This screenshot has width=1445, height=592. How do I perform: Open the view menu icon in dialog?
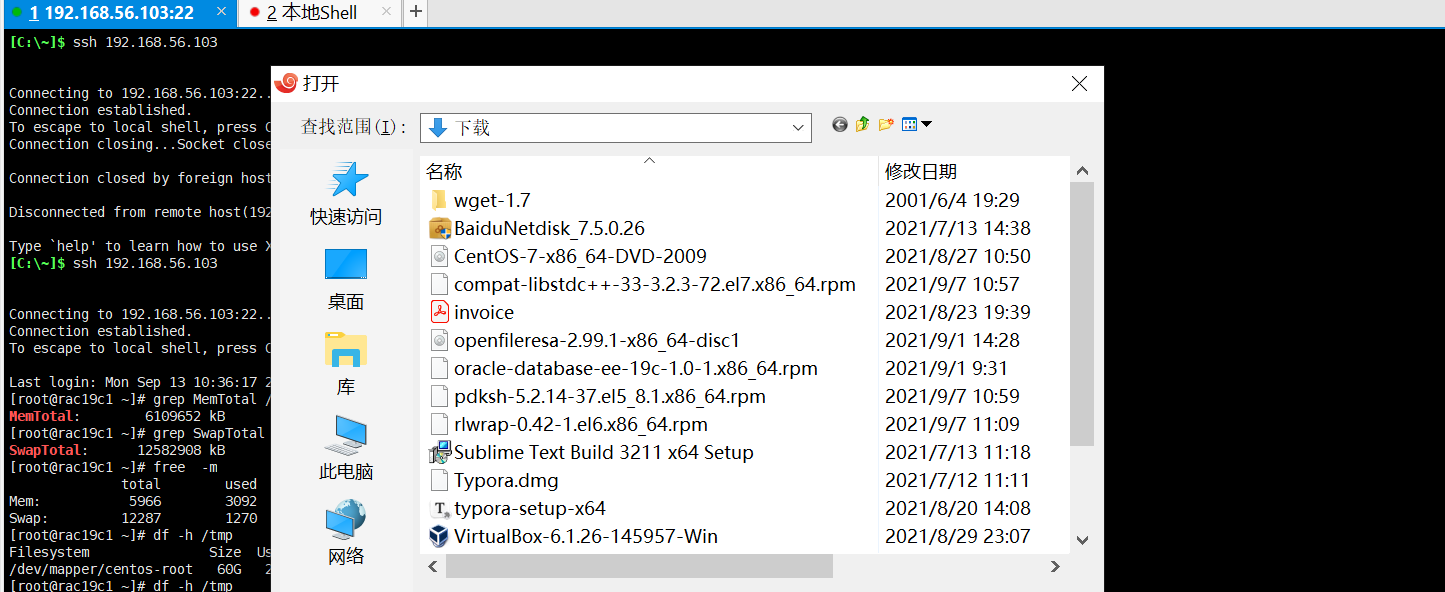(x=916, y=125)
